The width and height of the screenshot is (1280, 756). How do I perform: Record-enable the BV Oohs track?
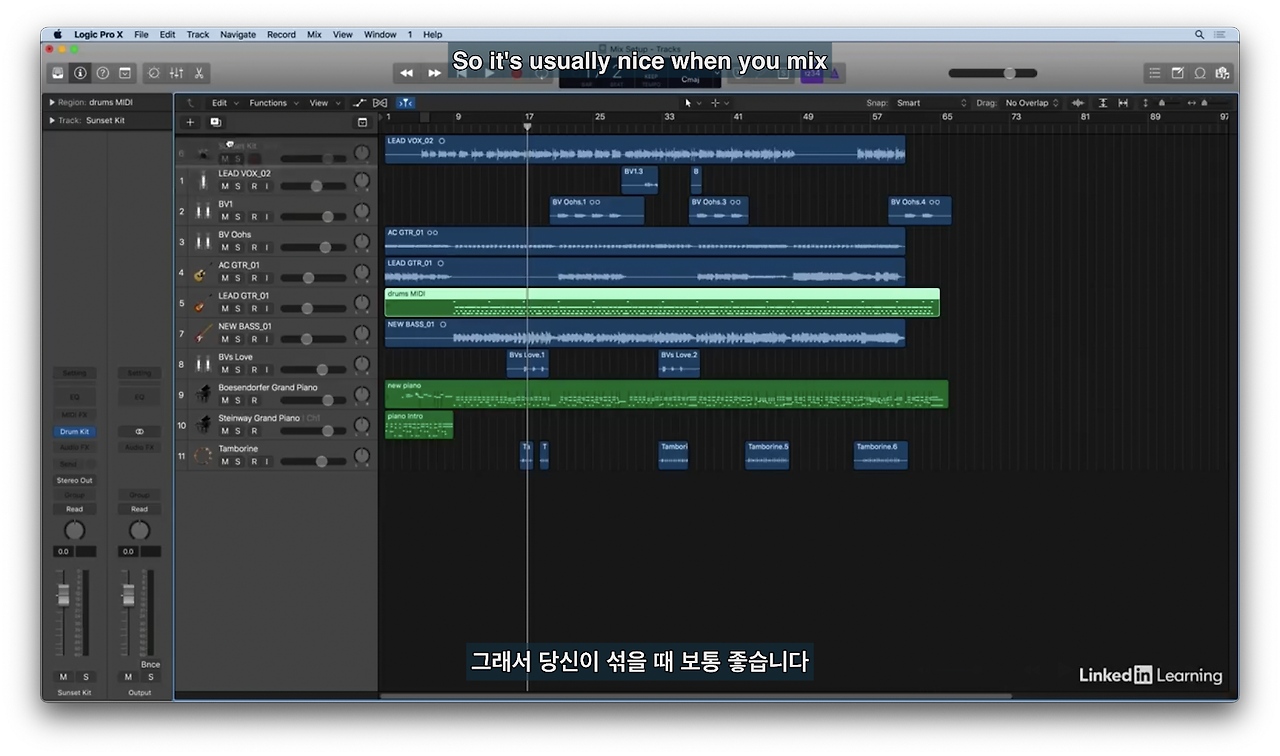click(254, 247)
